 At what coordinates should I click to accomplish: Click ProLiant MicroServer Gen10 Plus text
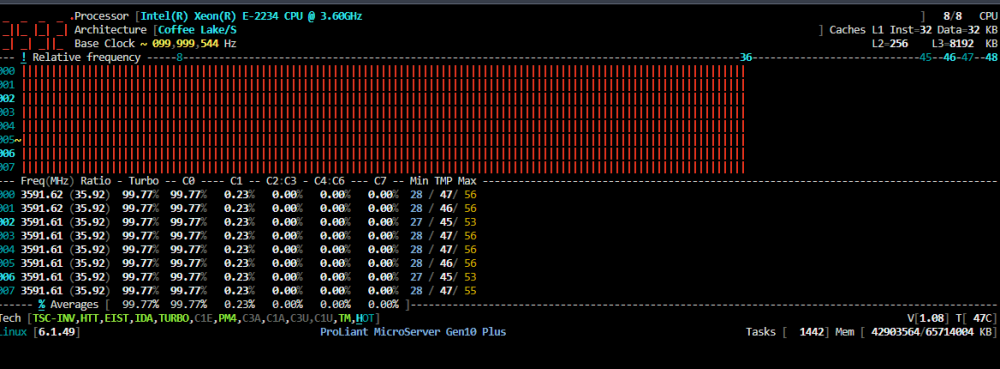click(x=413, y=332)
